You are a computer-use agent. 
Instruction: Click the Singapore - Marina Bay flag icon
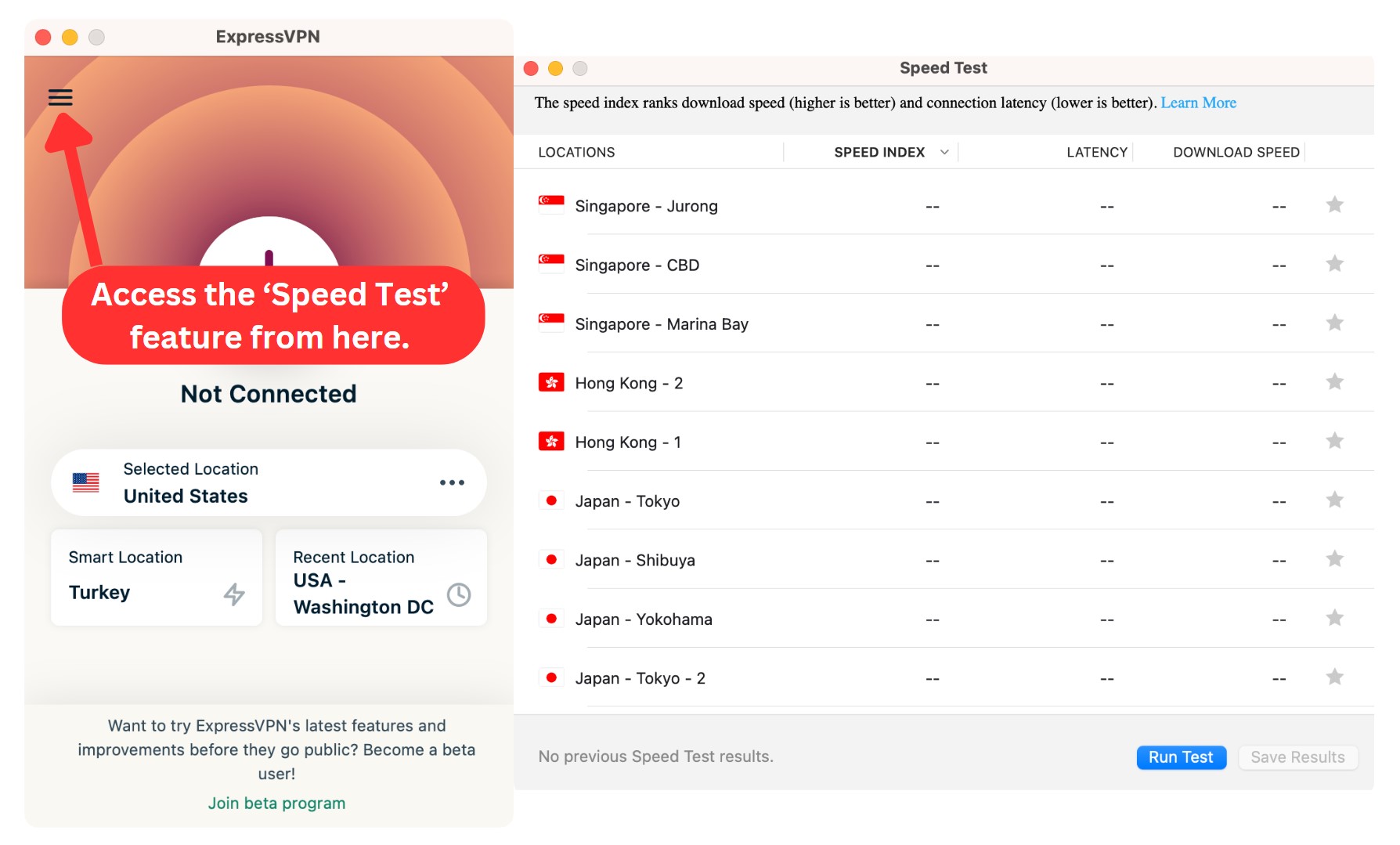click(551, 323)
